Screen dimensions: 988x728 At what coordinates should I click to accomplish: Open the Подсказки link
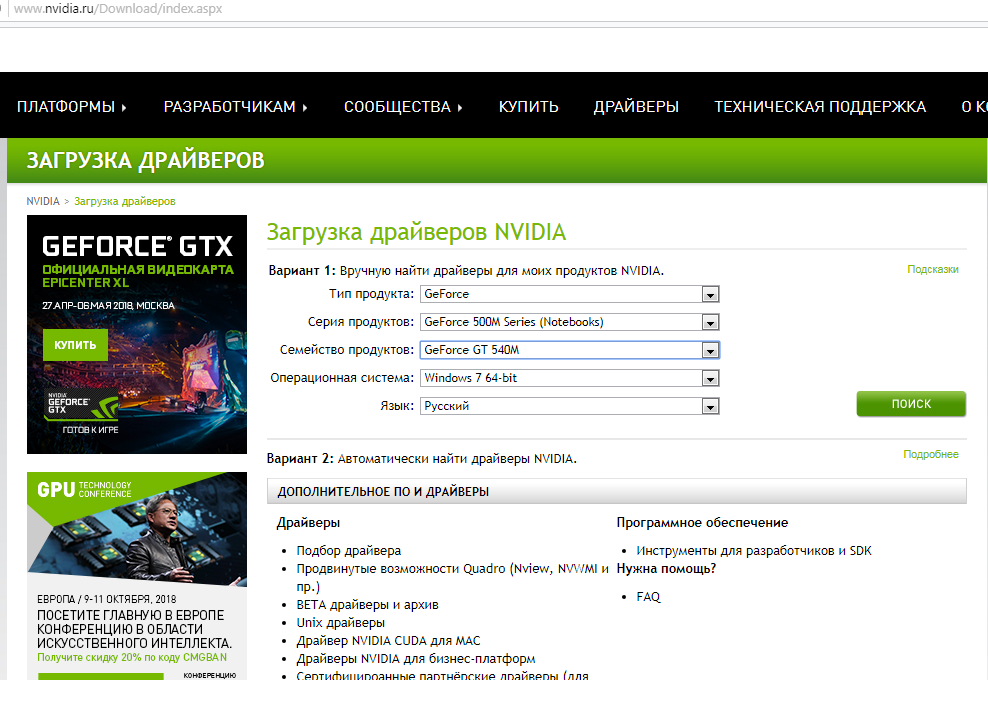coord(933,269)
